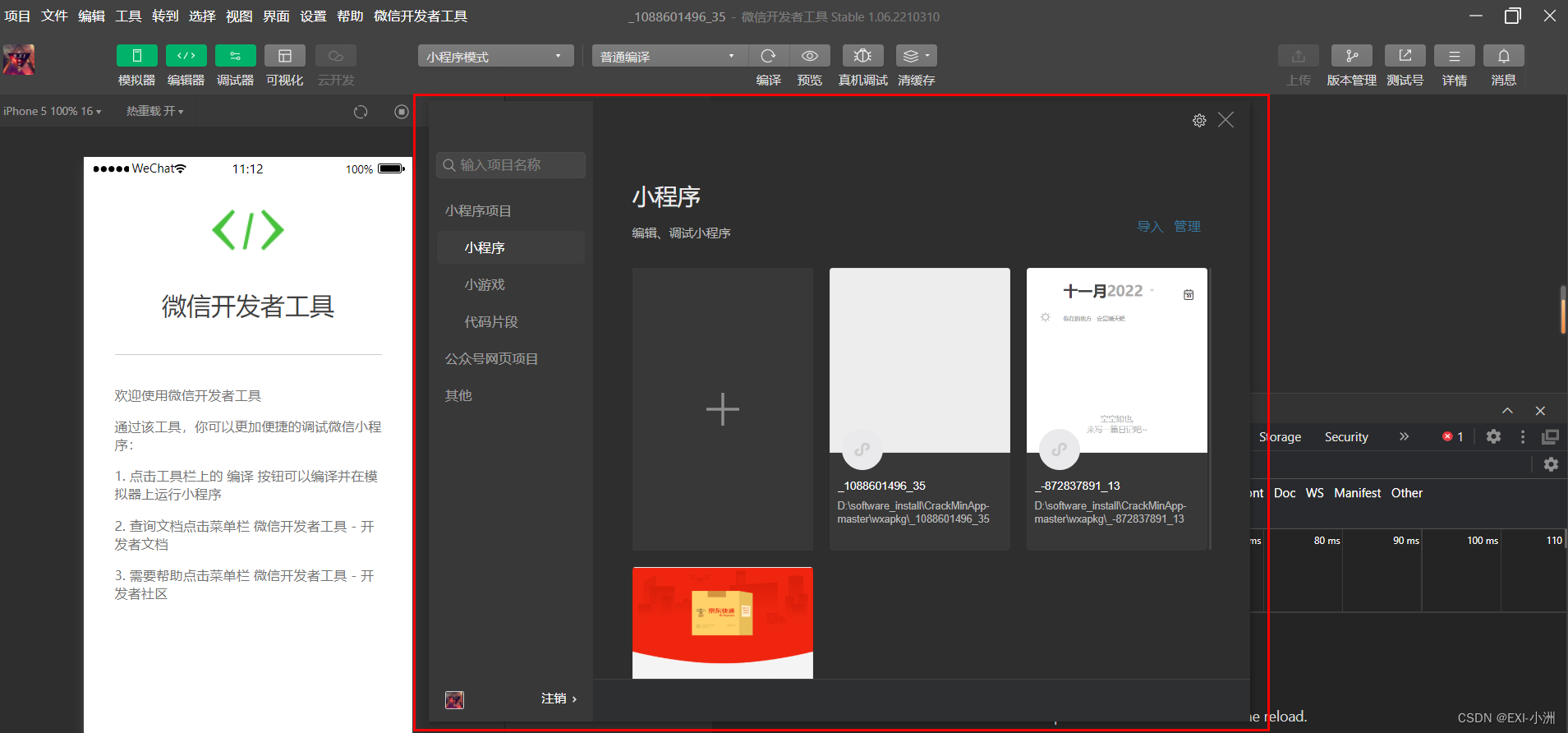Open the 帮助 menu
Viewport: 1568px width, 733px height.
tap(350, 16)
